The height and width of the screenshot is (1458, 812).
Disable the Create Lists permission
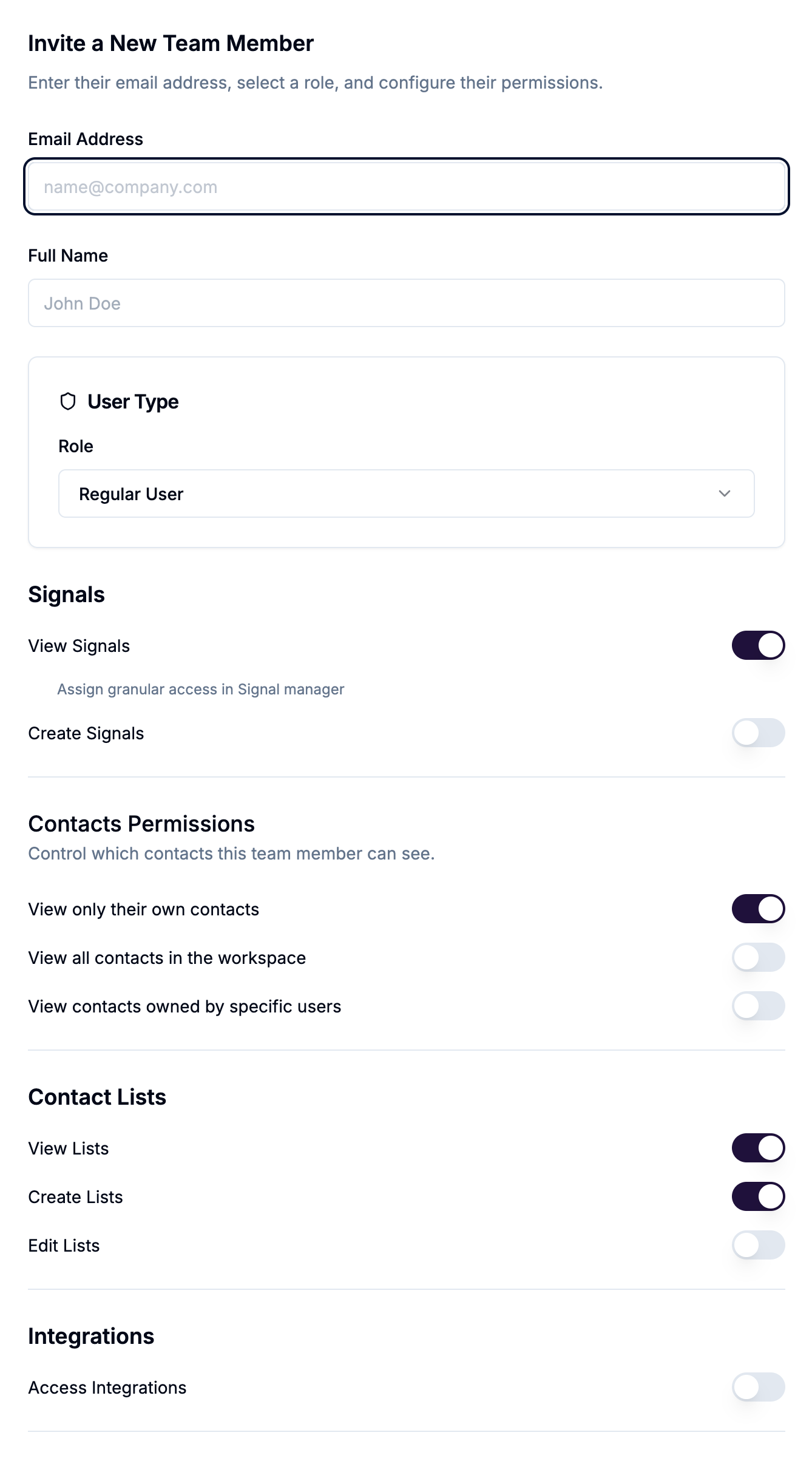pos(758,1196)
